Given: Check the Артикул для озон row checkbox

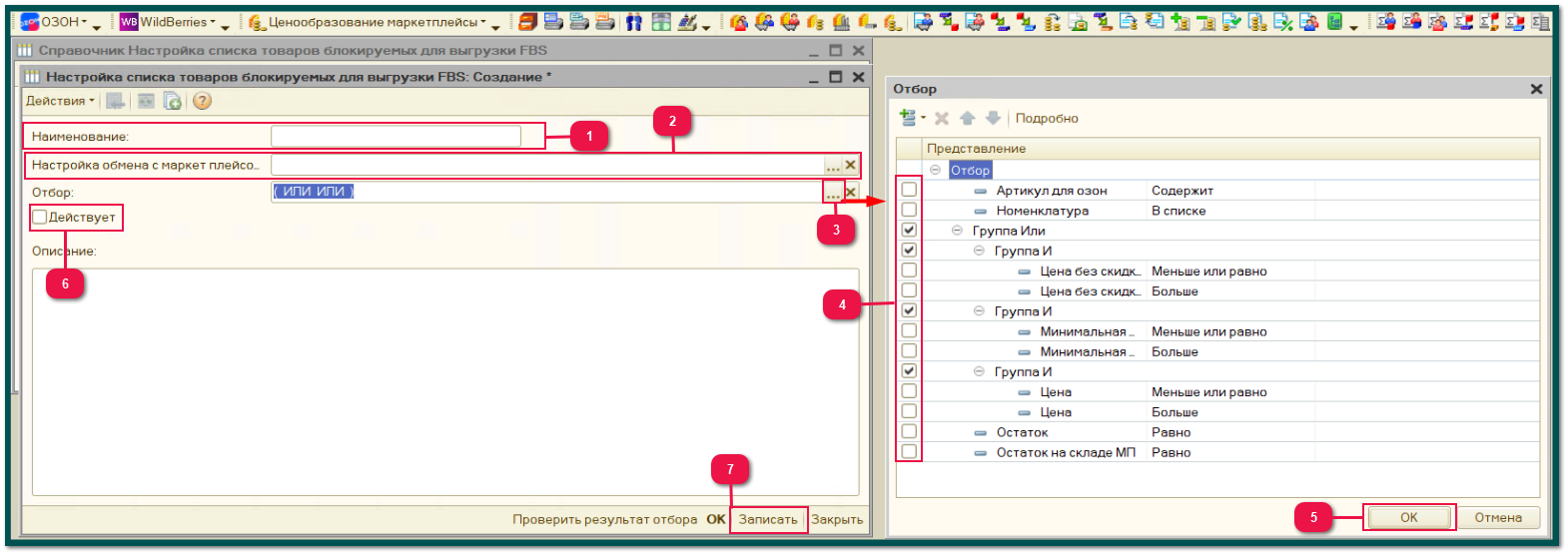Looking at the screenshot, I should pos(909,190).
